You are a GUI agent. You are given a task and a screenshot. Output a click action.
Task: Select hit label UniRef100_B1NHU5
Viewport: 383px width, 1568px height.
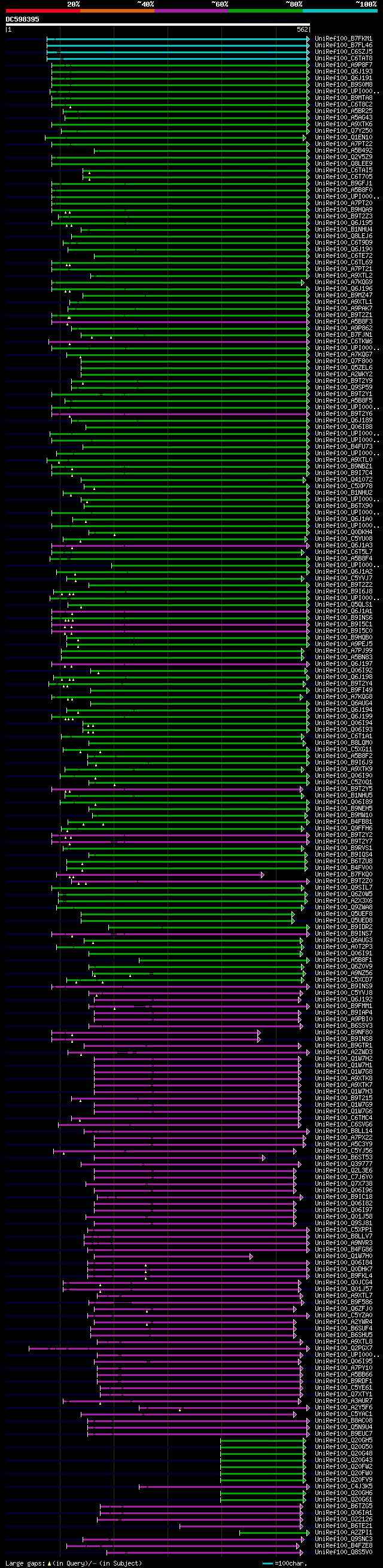coord(344,796)
